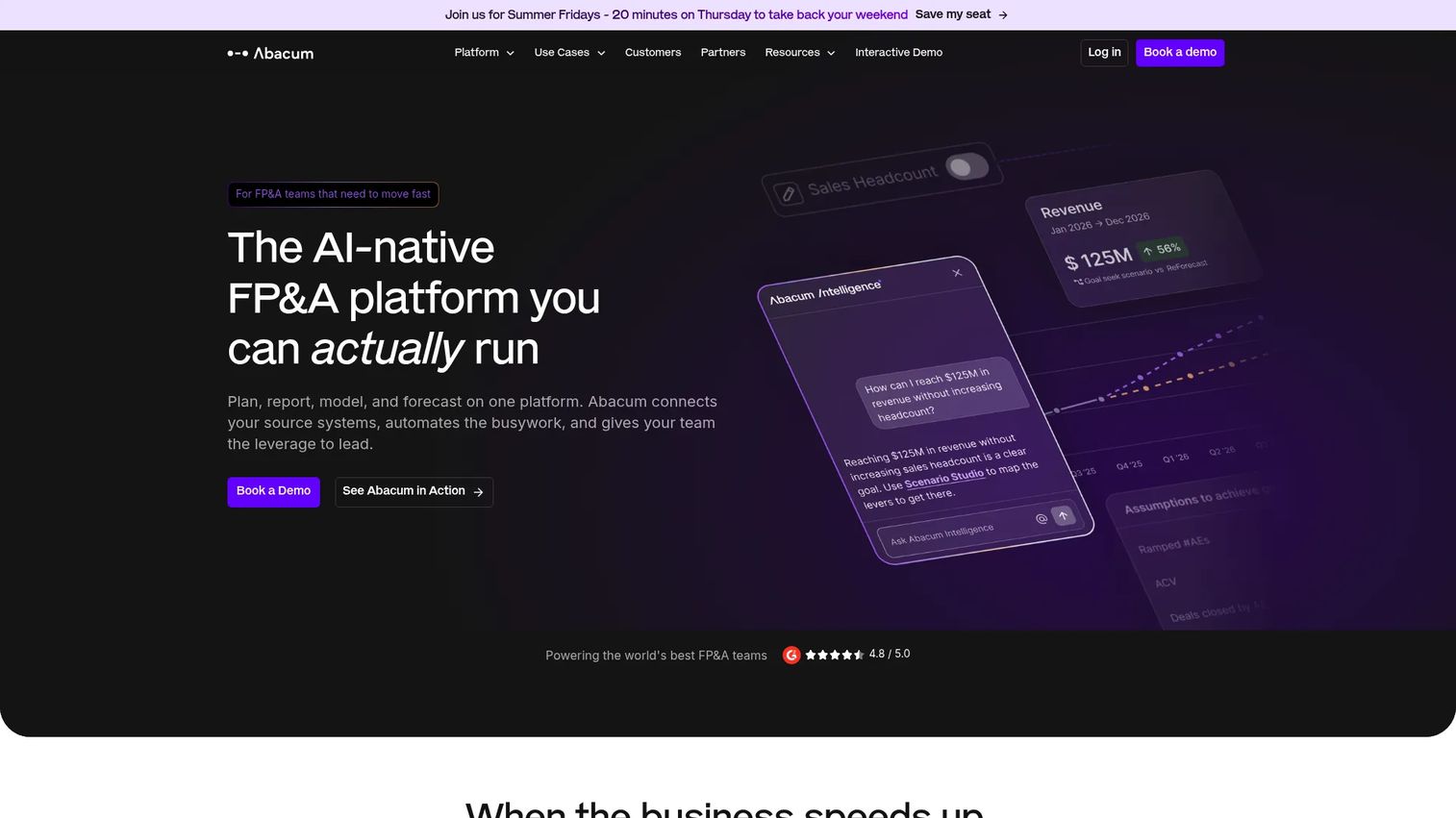Click See Abacum in Action button
Viewport: 1456px width, 818px height.
tap(414, 491)
